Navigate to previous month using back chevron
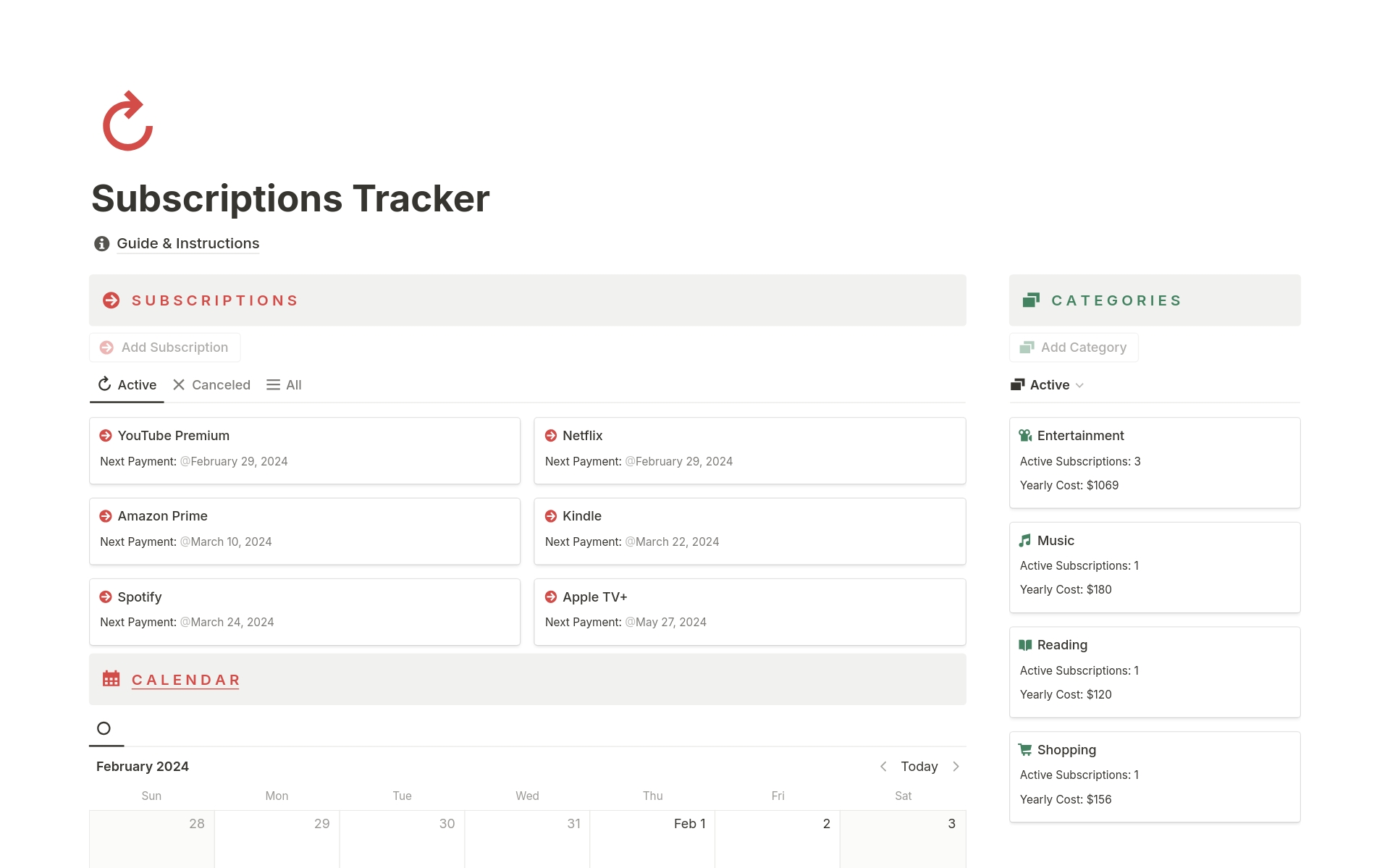This screenshot has width=1390, height=868. (x=882, y=766)
